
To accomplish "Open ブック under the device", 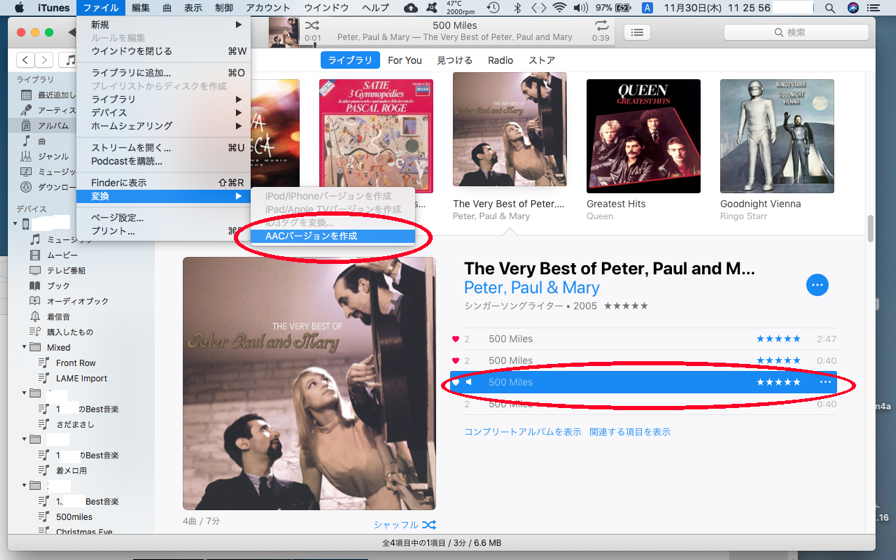I will pos(58,286).
